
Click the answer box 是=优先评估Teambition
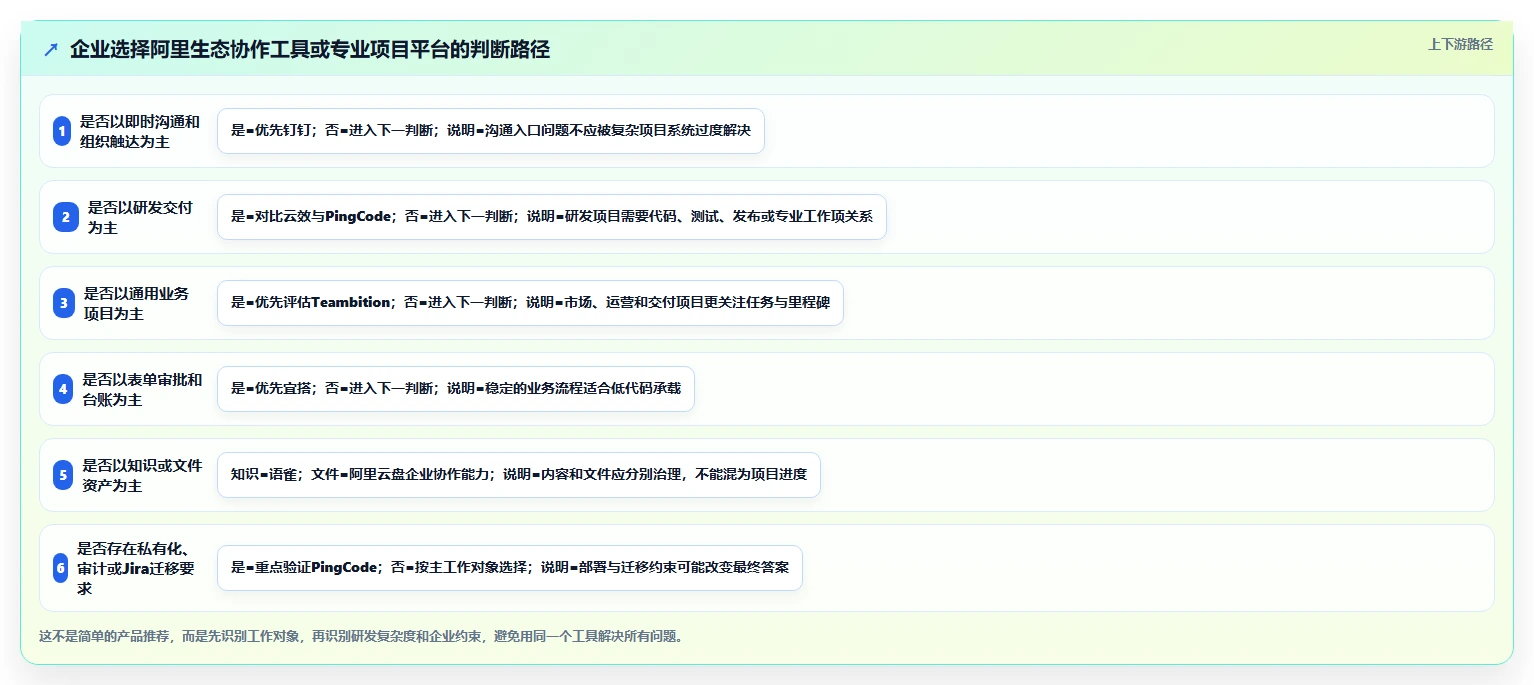530,303
